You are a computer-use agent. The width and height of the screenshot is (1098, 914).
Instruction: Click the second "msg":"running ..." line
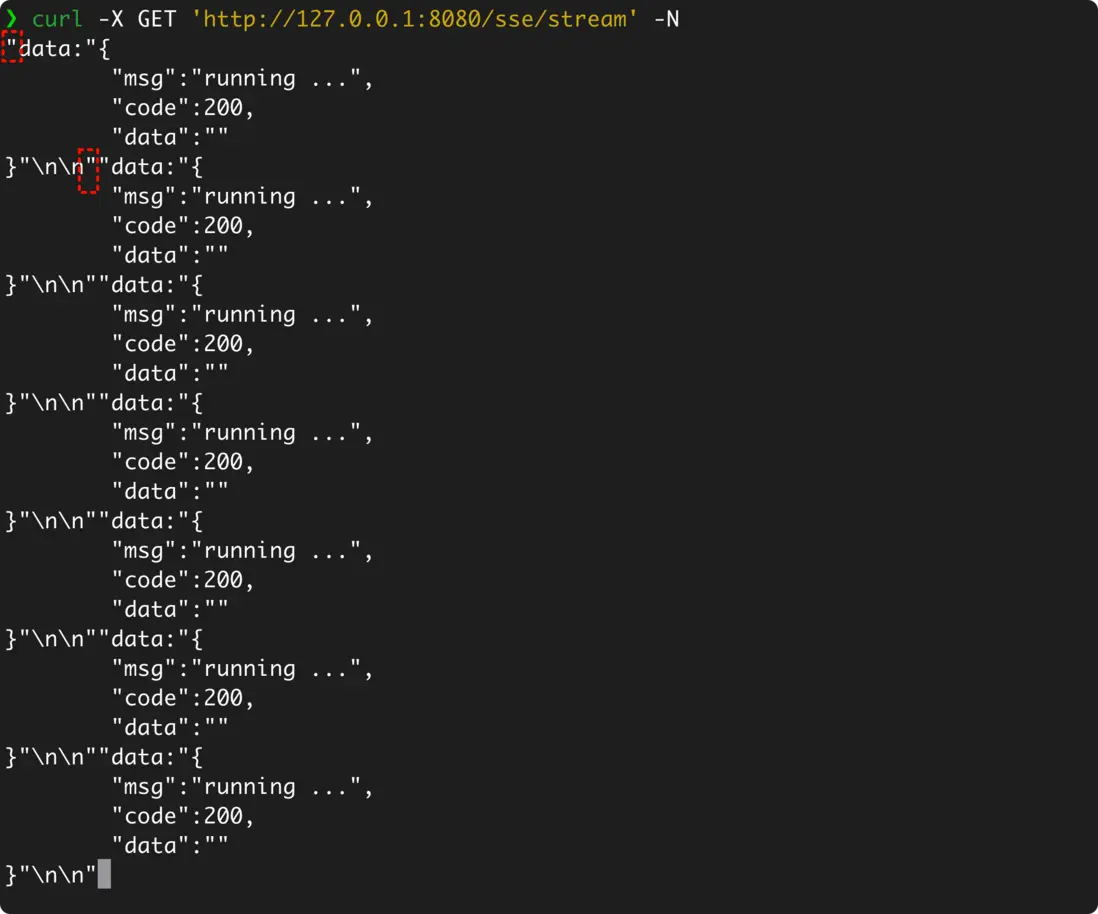(242, 196)
